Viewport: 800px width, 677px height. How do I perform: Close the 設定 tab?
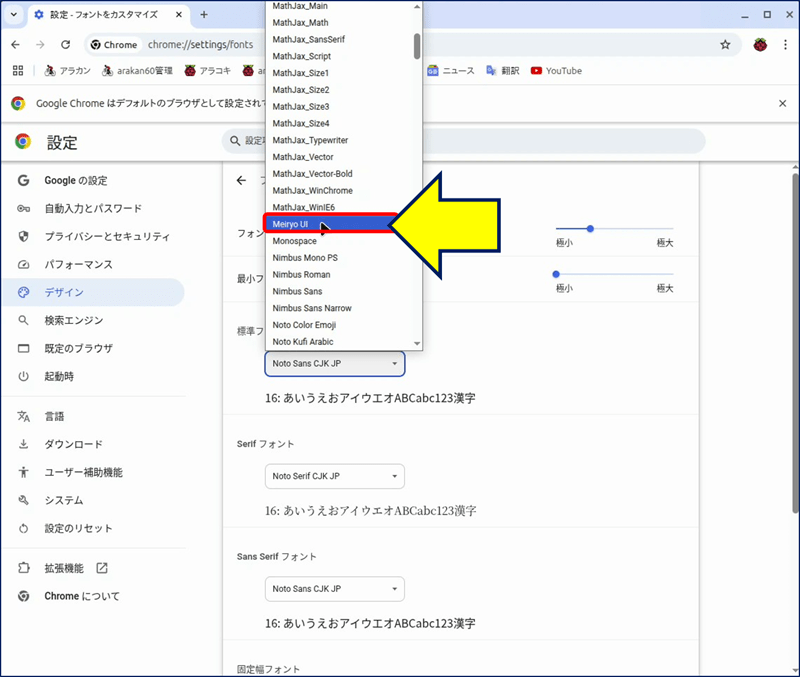[179, 15]
